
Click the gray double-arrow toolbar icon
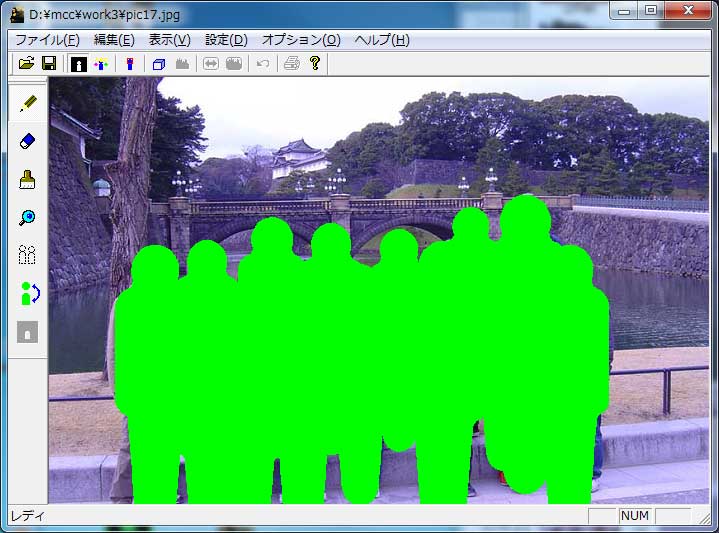[210, 64]
